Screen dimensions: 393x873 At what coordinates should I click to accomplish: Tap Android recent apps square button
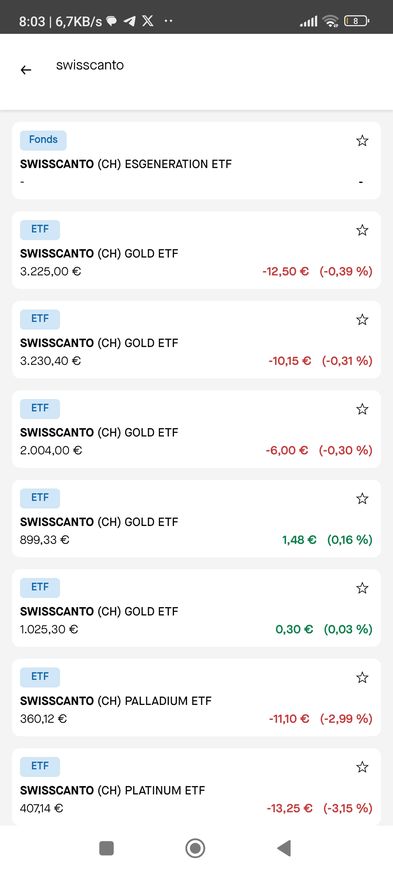click(106, 849)
